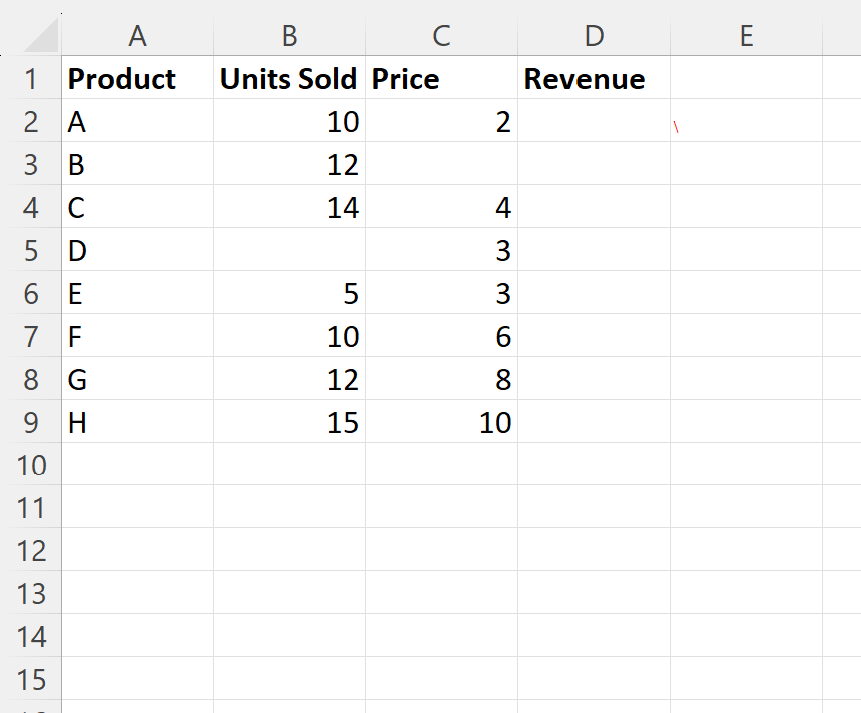Image resolution: width=861 pixels, height=713 pixels.
Task: Select product cell "H" in row 9
Action: coord(137,422)
